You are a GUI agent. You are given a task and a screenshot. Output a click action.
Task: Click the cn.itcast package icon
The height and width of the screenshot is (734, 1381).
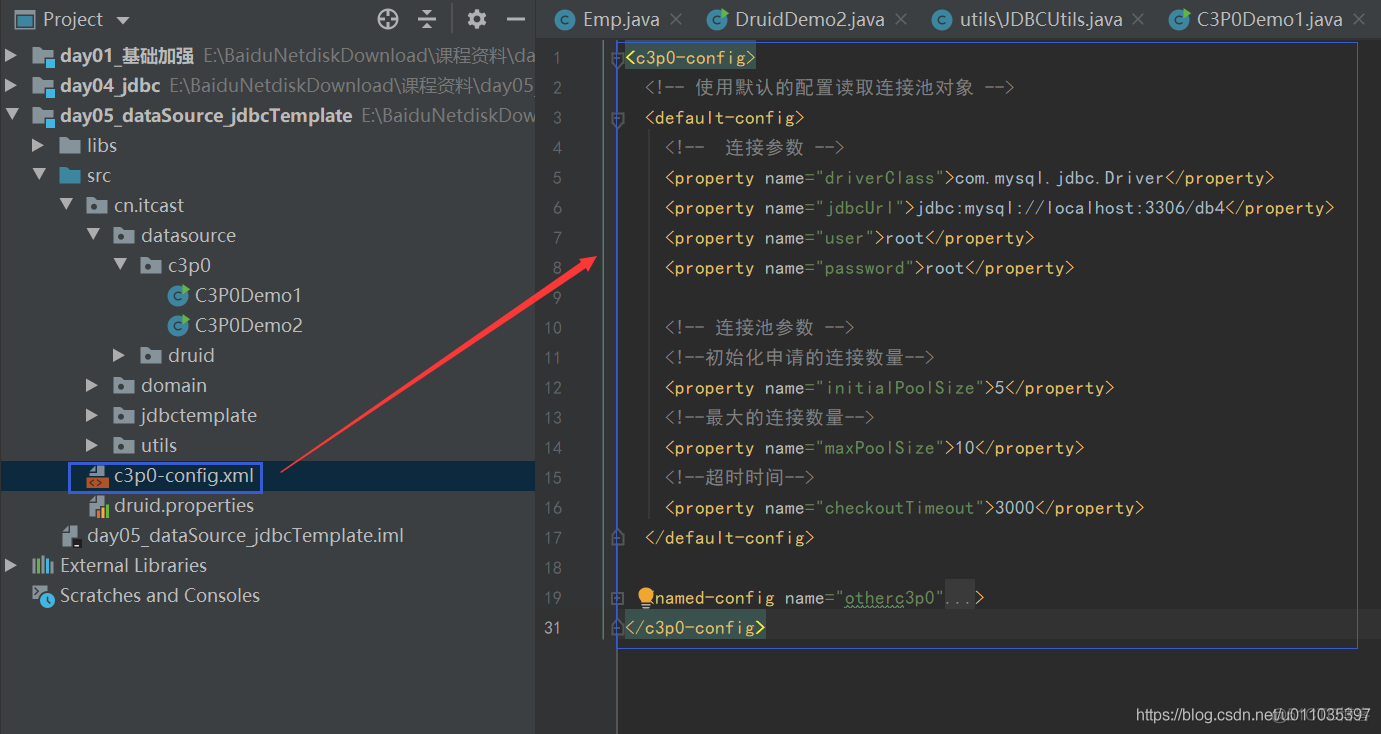tap(97, 206)
